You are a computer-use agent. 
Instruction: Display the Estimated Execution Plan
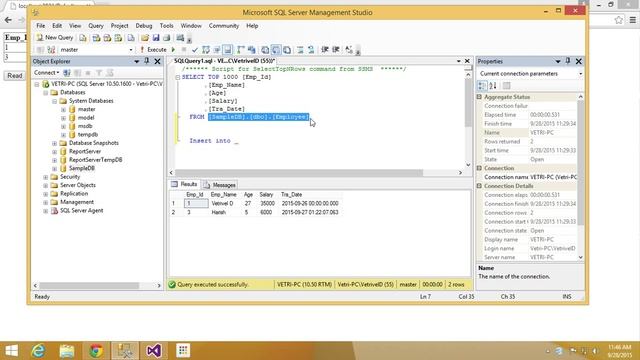point(206,50)
